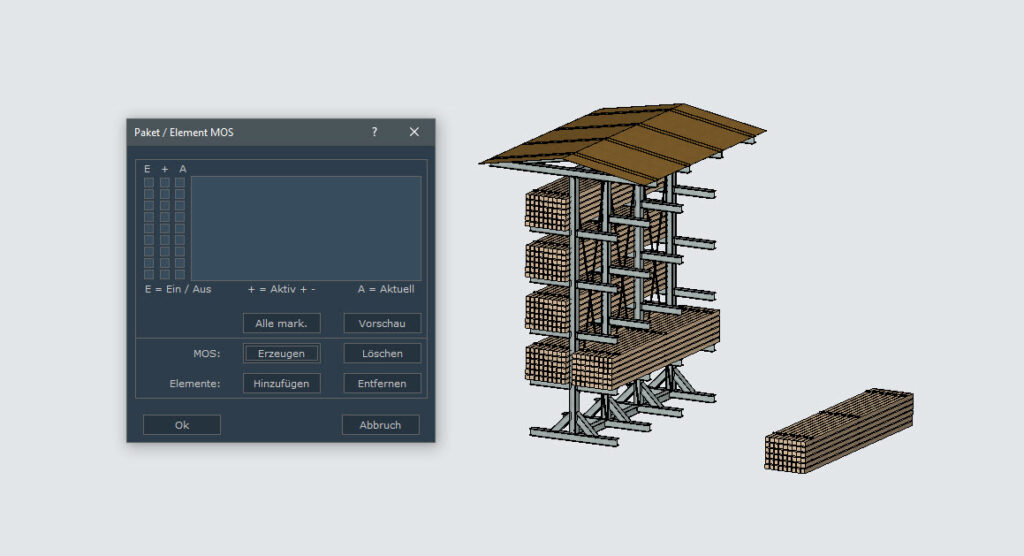Screen dimensions: 1024x556
Task: Check the first checkbox in column A
Action: [x=180, y=183]
